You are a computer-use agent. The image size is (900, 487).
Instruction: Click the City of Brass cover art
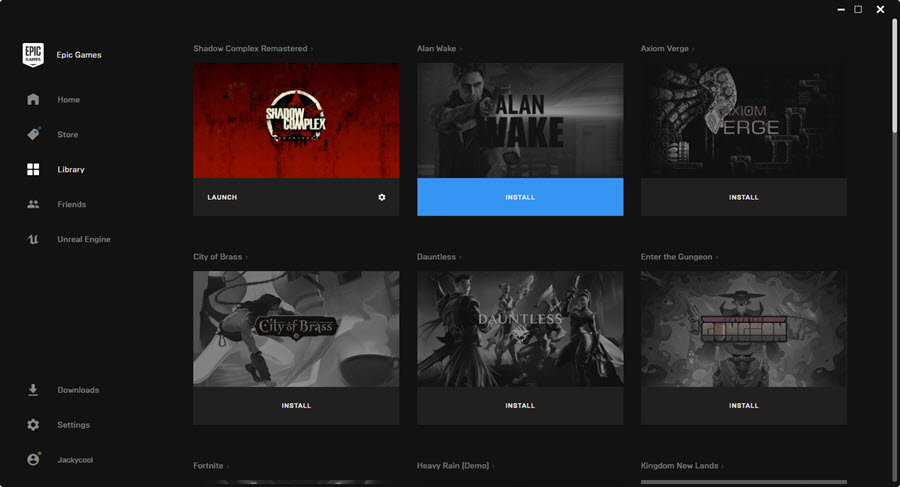(x=296, y=328)
